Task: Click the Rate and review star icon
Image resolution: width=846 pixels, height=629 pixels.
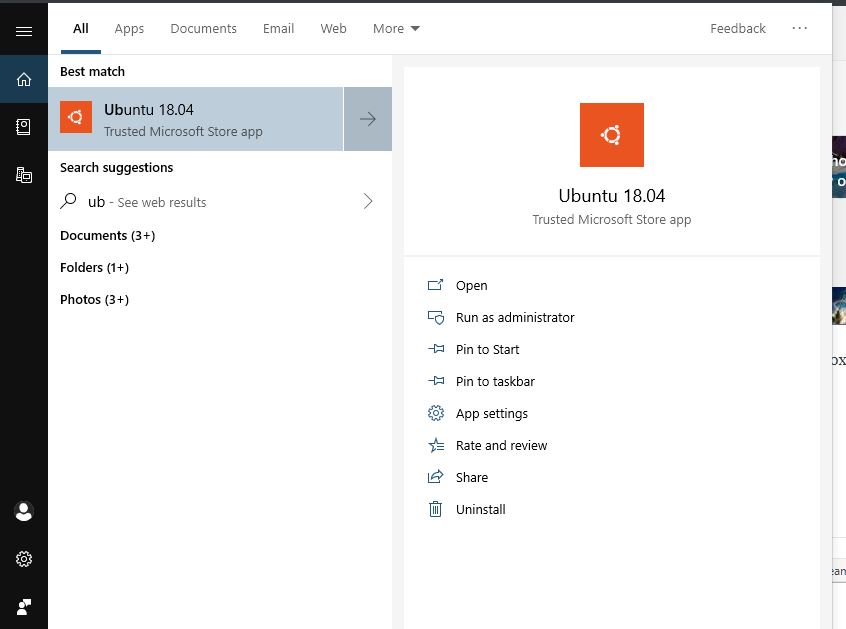Action: point(435,445)
